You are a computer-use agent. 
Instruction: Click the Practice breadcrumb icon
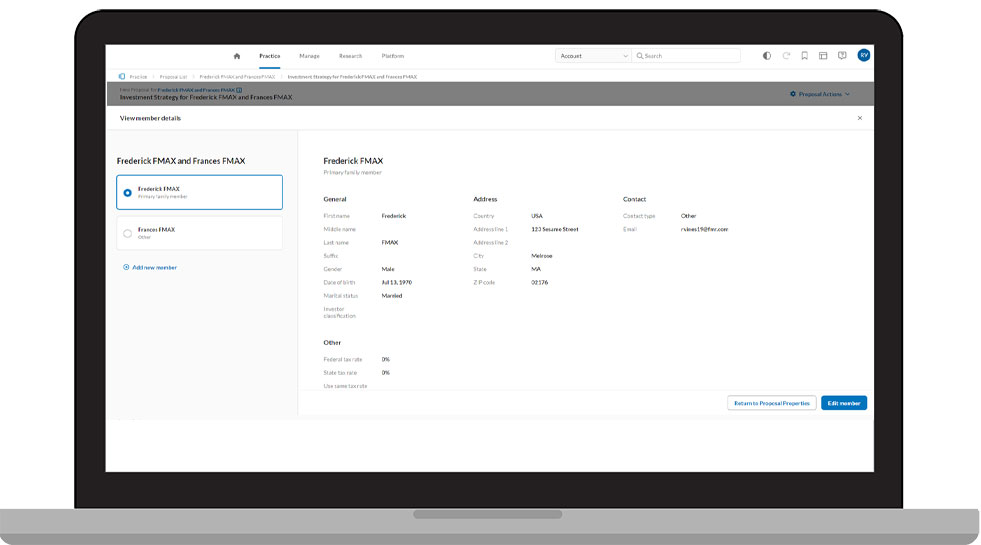122,76
